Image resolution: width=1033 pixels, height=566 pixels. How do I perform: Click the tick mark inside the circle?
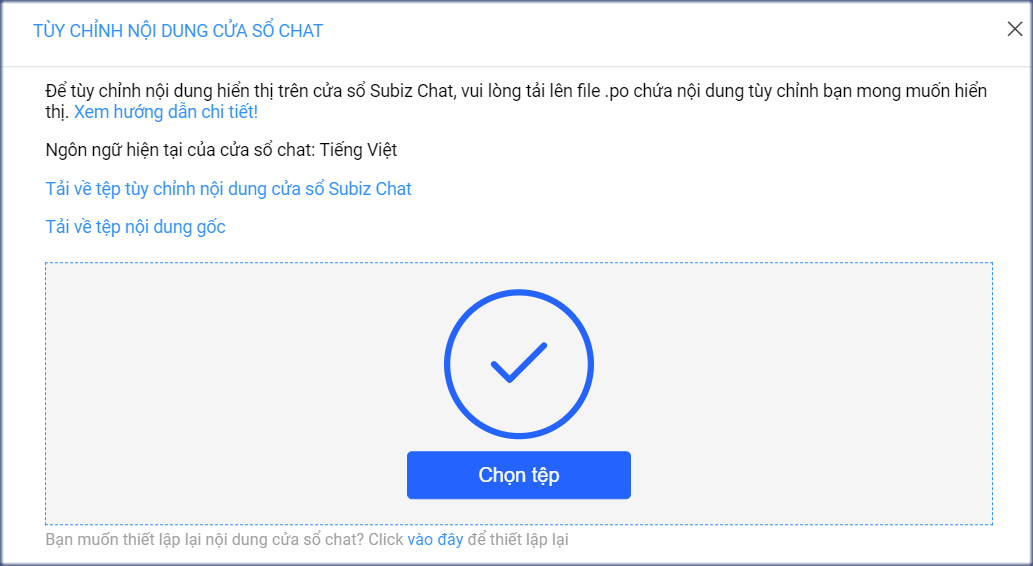pos(518,363)
